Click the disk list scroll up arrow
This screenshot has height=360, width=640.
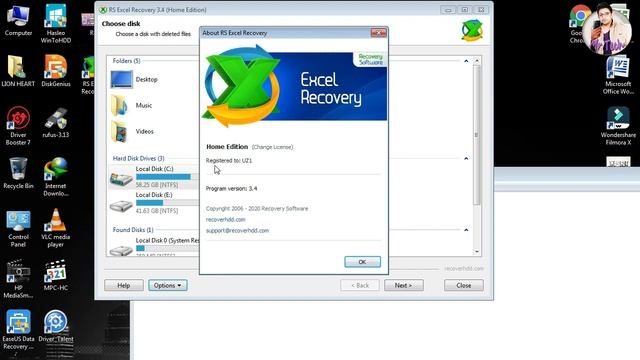pyautogui.click(x=477, y=61)
